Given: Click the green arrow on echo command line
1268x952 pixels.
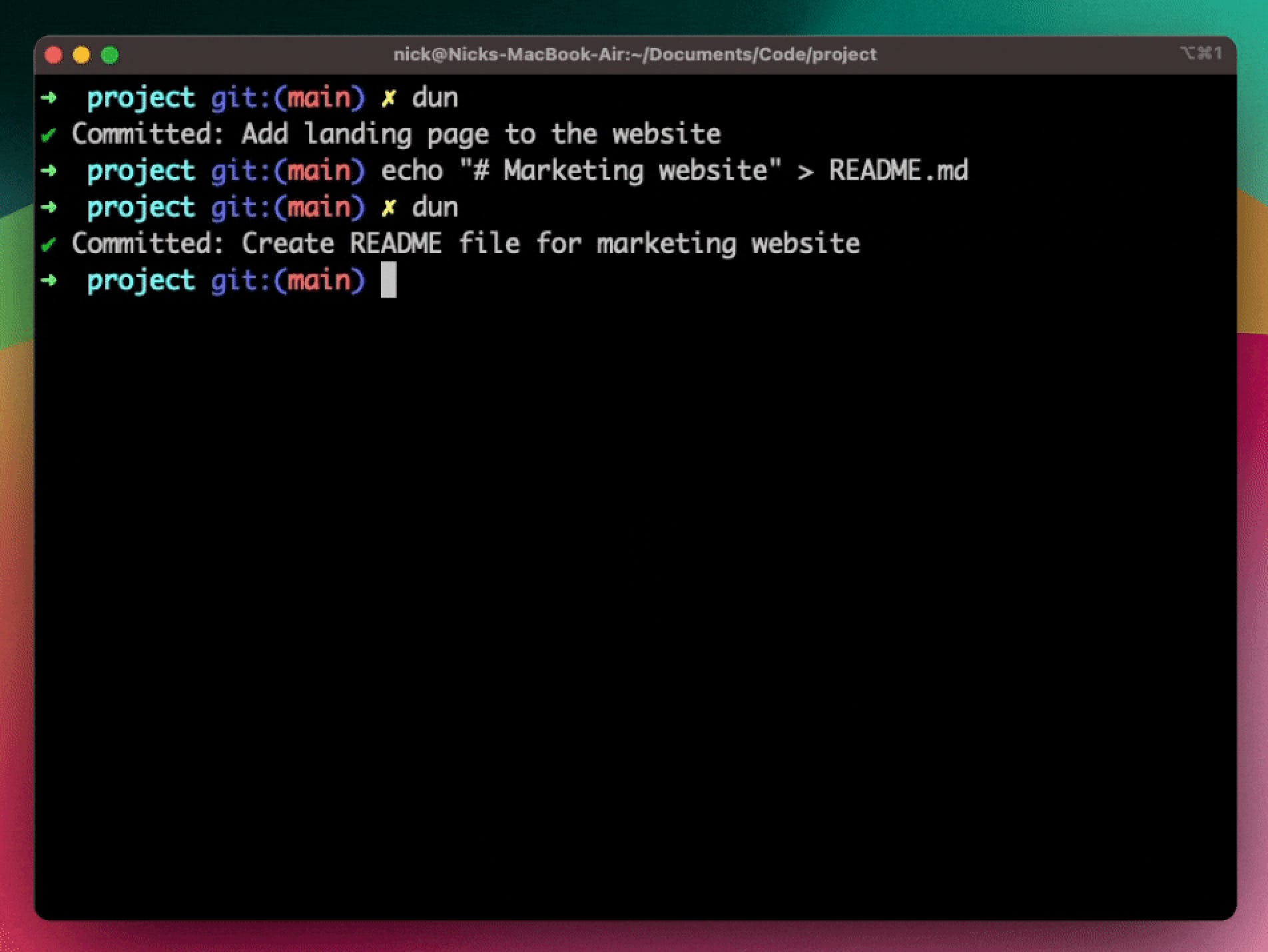Looking at the screenshot, I should coord(49,171).
